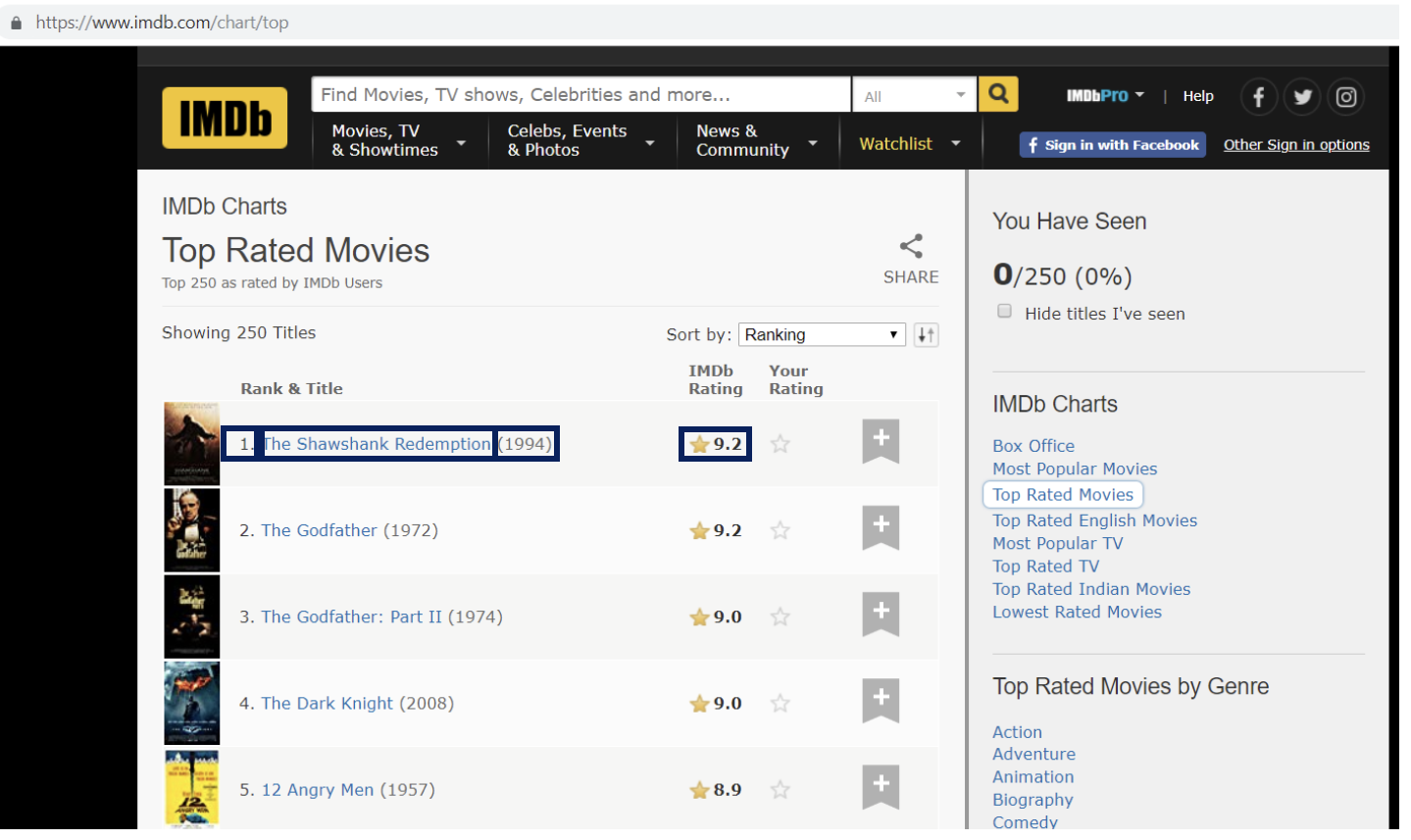
Task: Open News & Community menu
Action: (756, 140)
